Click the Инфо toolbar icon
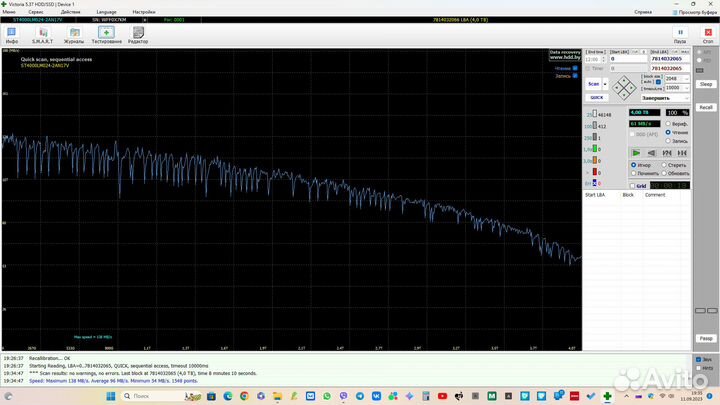Screen dimensions: 720x405 [x=12, y=34]
